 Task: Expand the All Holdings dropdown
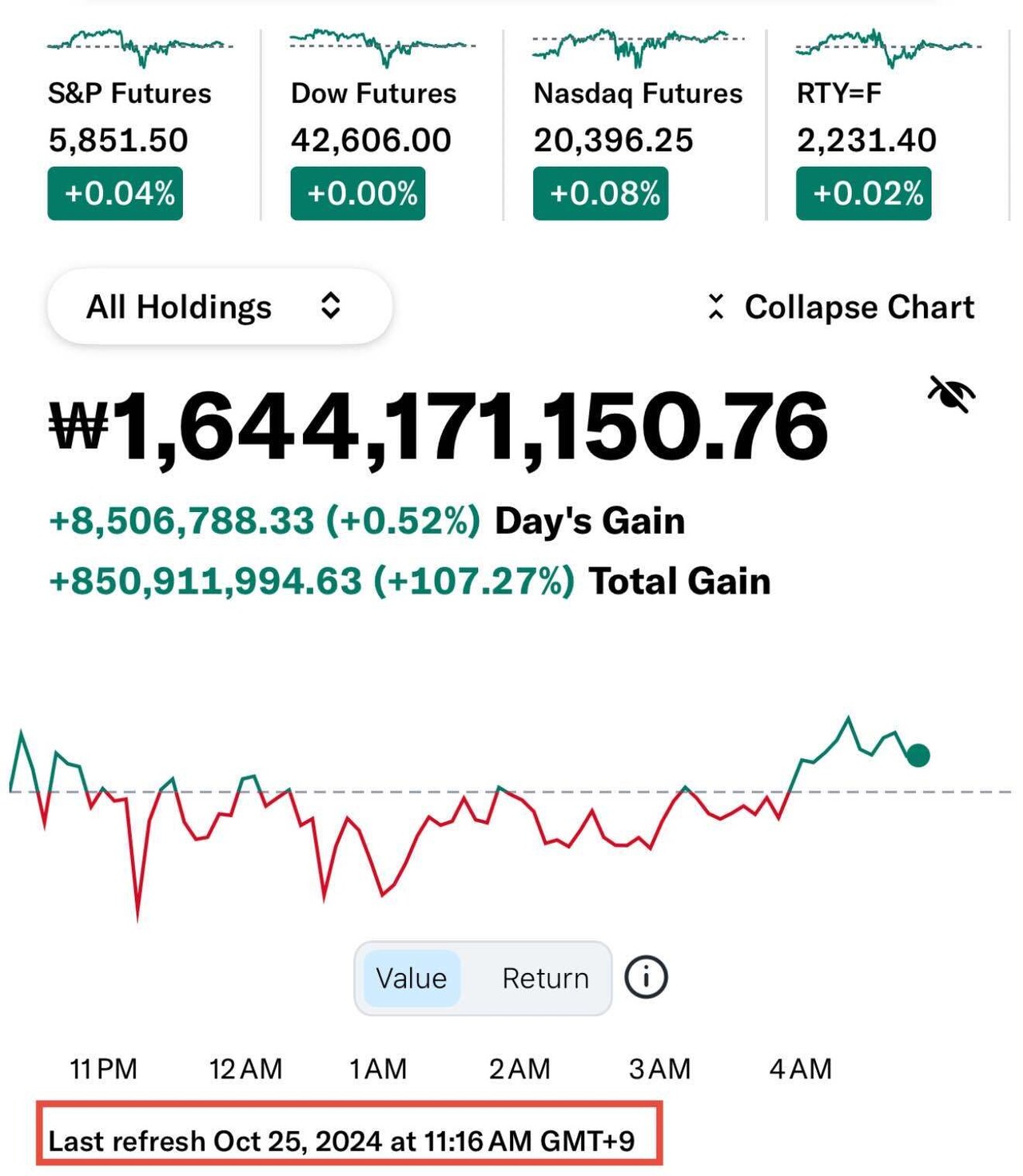click(219, 307)
